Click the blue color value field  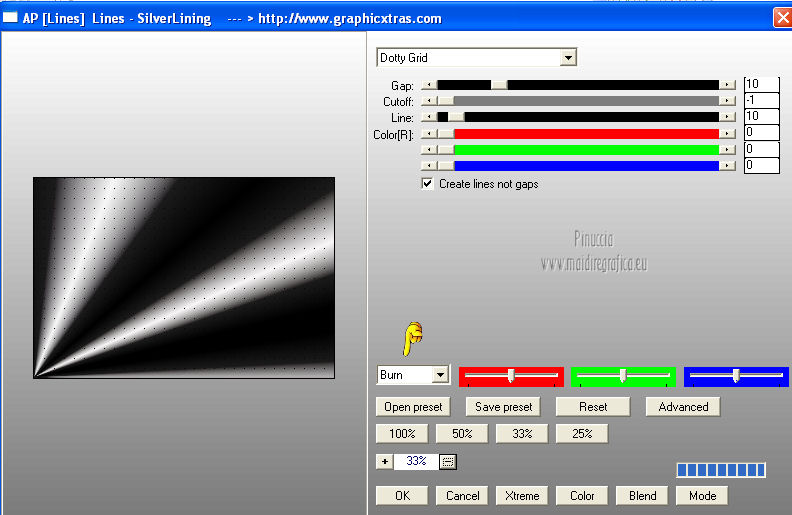(x=762, y=166)
